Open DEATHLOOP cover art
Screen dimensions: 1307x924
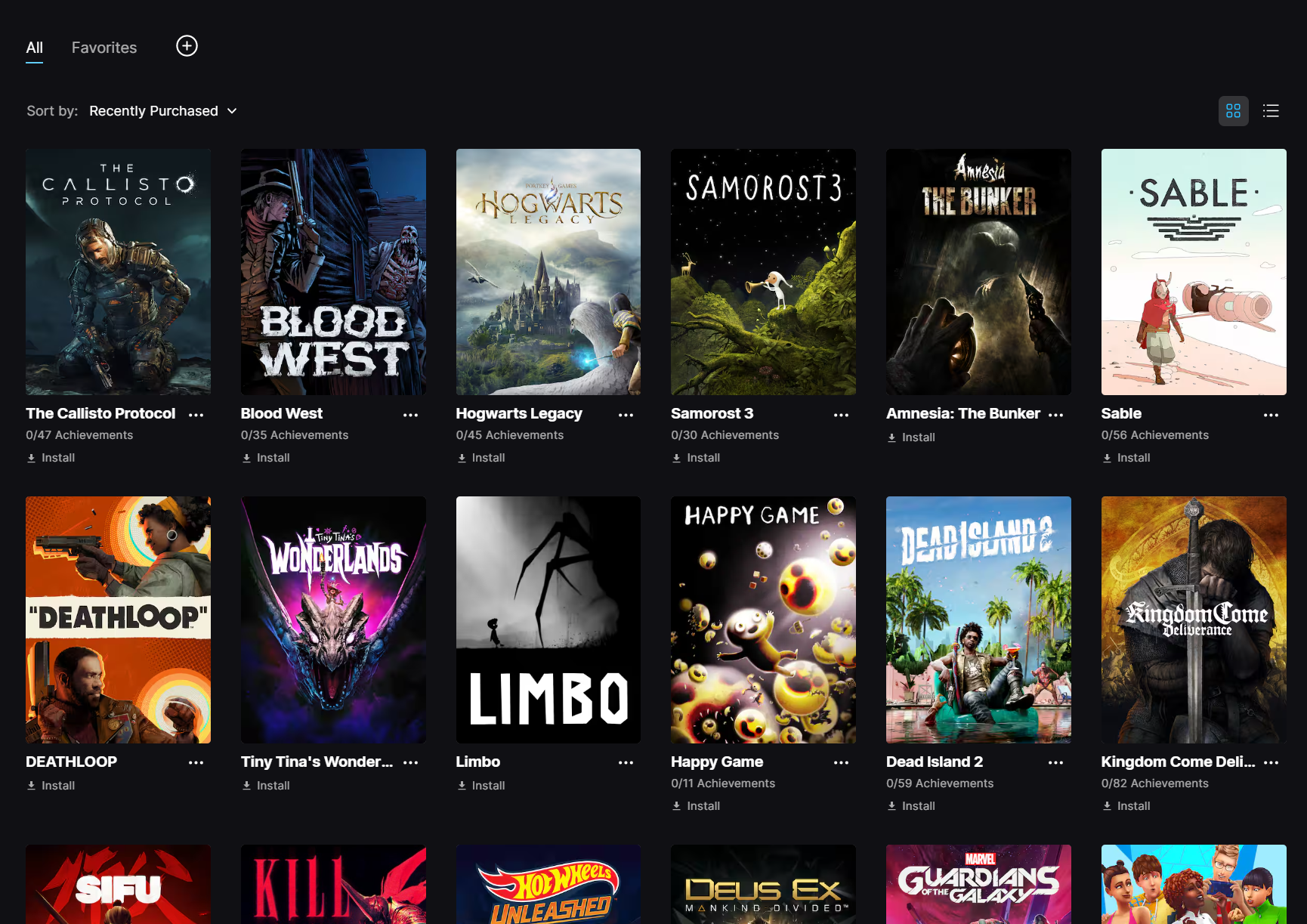(118, 620)
